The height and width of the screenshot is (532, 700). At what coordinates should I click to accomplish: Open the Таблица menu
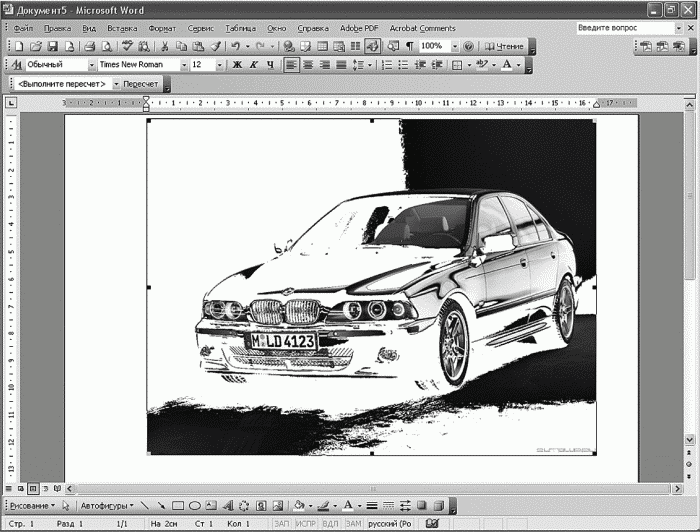click(240, 28)
